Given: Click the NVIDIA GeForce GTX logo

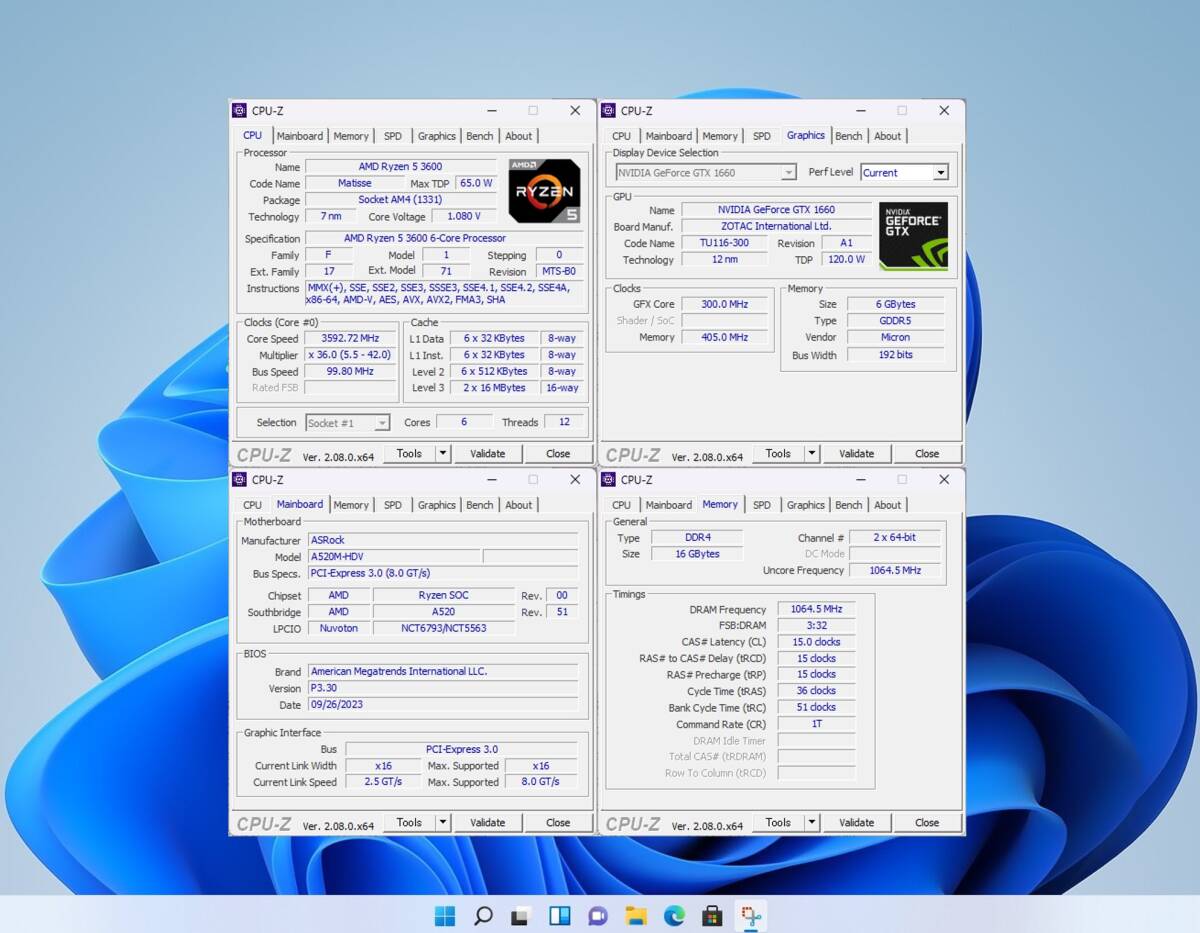Looking at the screenshot, I should click(912, 236).
